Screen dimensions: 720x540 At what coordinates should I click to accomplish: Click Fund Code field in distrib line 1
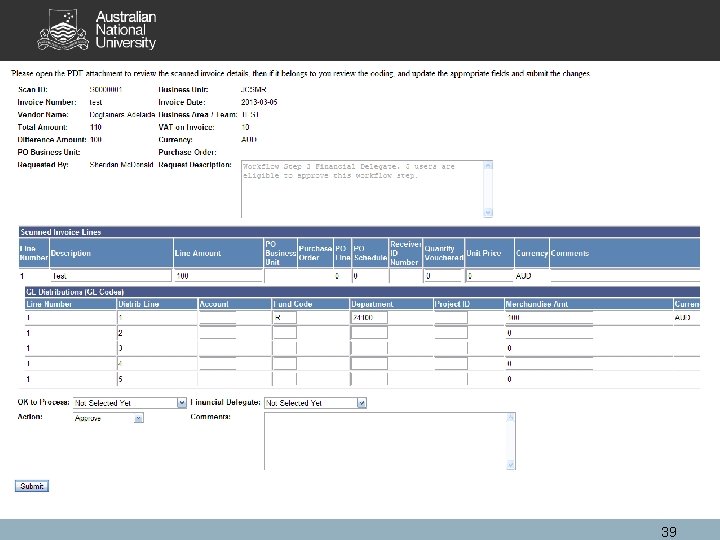[x=285, y=317]
